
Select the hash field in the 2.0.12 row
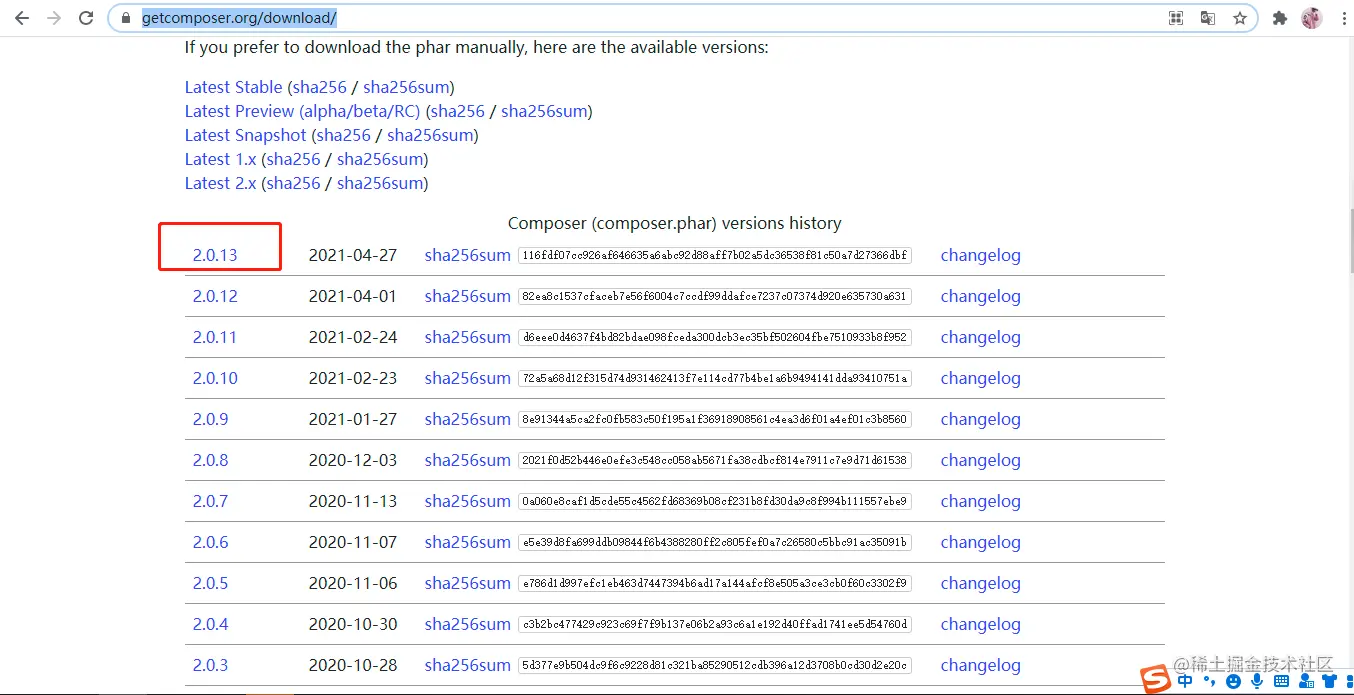[714, 296]
